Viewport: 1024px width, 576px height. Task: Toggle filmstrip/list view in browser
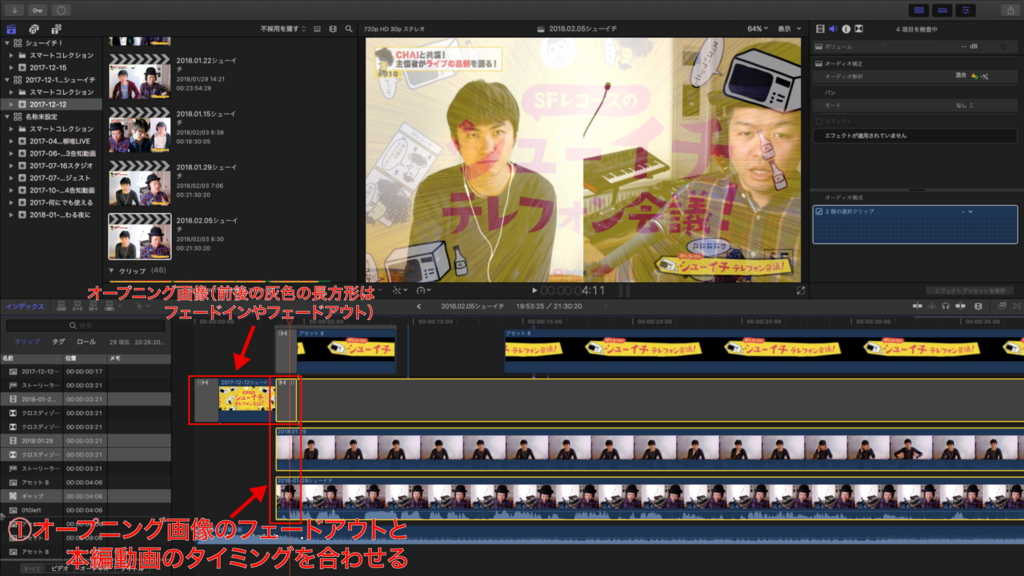coord(317,29)
